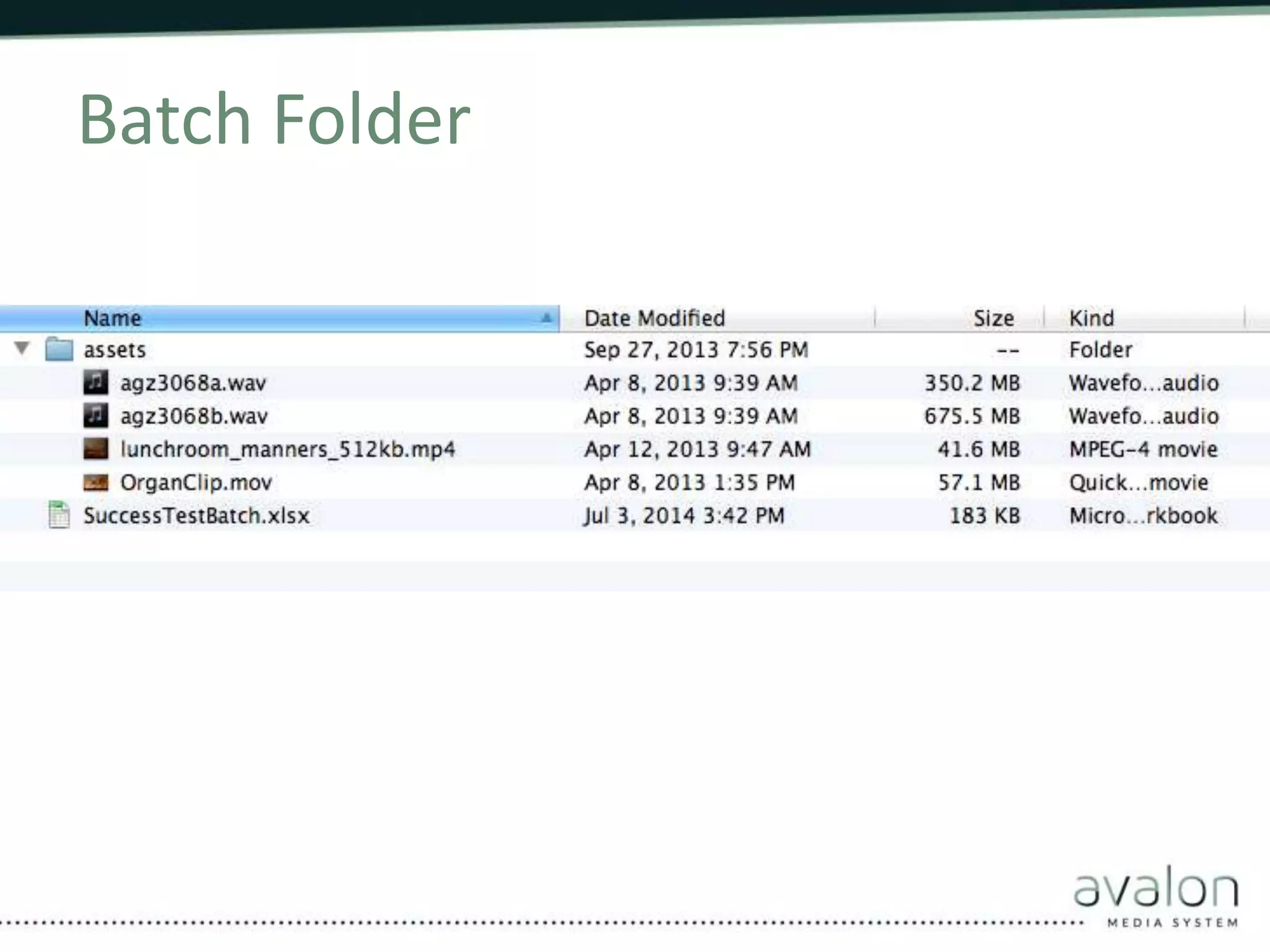Select file lunchroom_manners_512kb.mp4
Image resolution: width=1270 pixels, height=952 pixels.
click(x=288, y=449)
